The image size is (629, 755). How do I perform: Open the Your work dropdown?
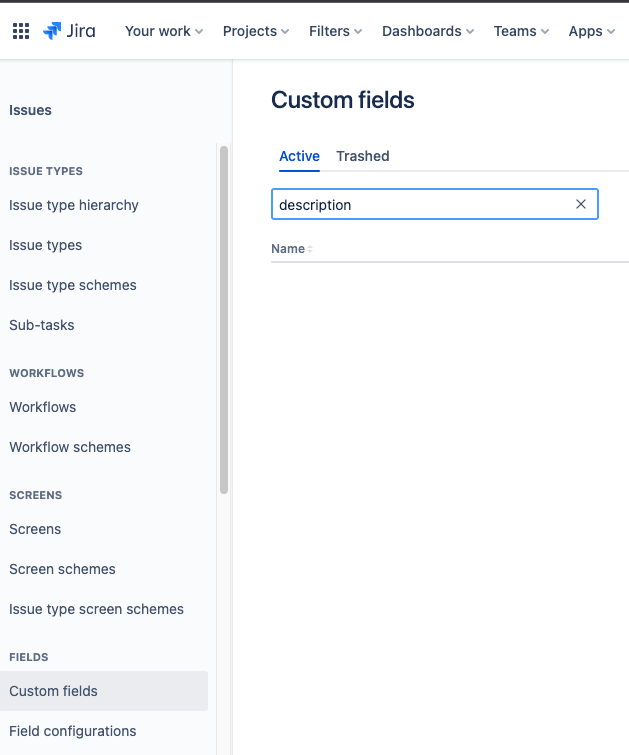pyautogui.click(x=164, y=31)
